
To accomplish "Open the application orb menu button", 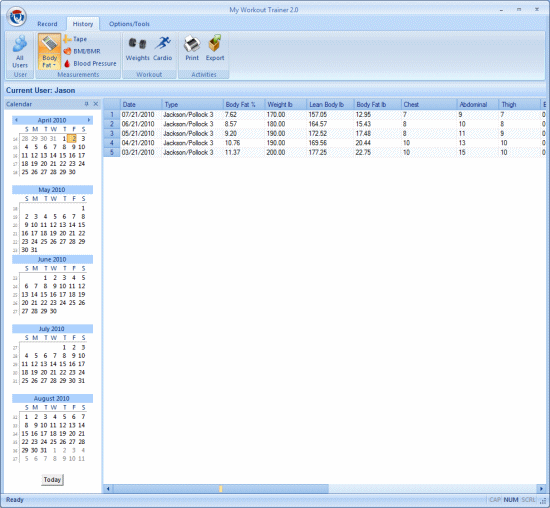I will coord(16,16).
